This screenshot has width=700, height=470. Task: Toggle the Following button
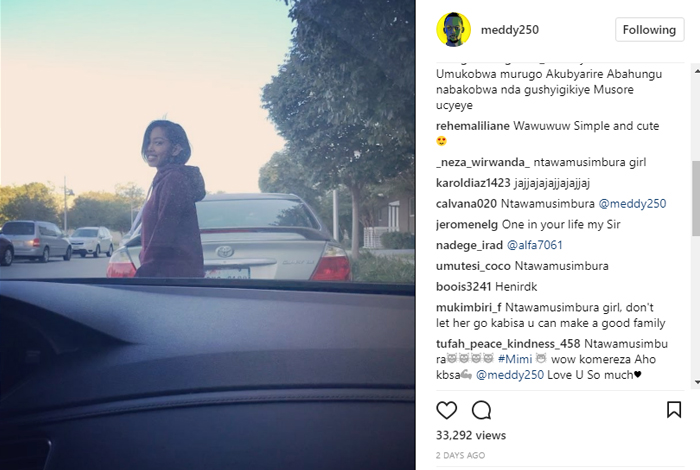point(650,29)
